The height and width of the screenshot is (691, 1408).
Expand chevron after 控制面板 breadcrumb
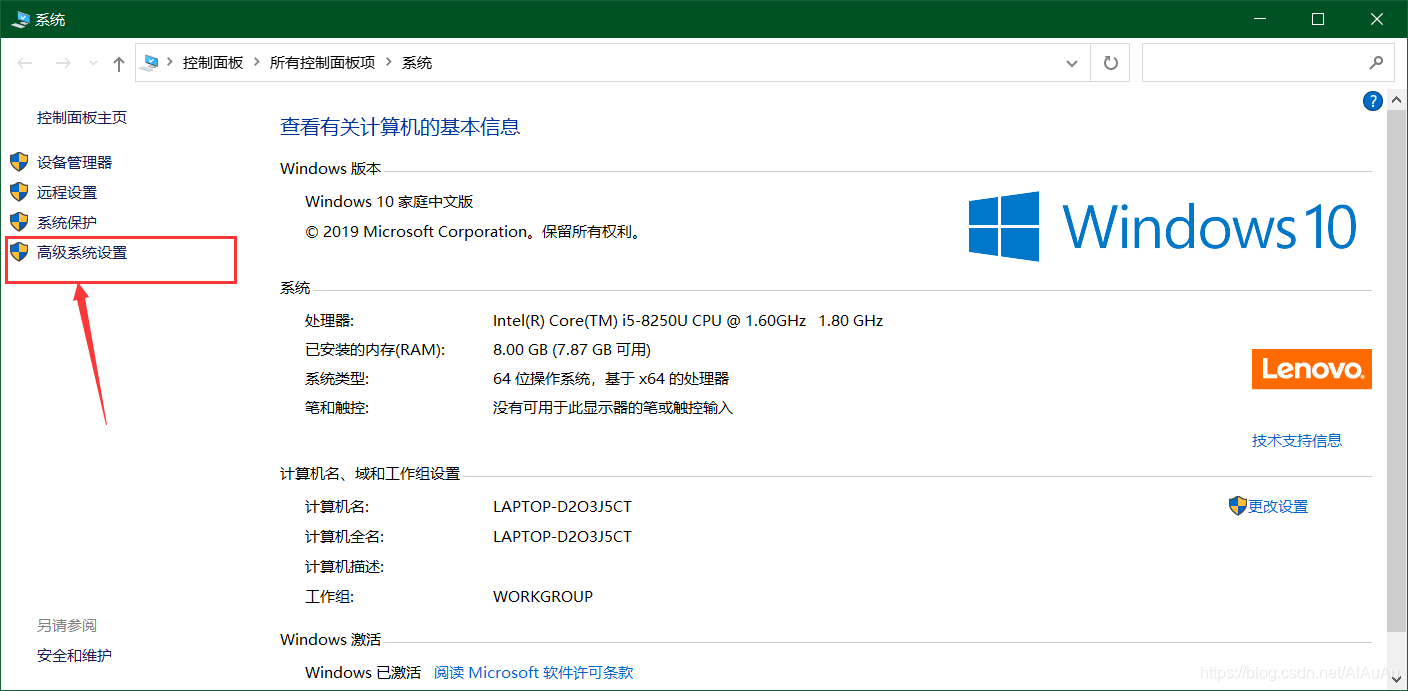(x=257, y=63)
